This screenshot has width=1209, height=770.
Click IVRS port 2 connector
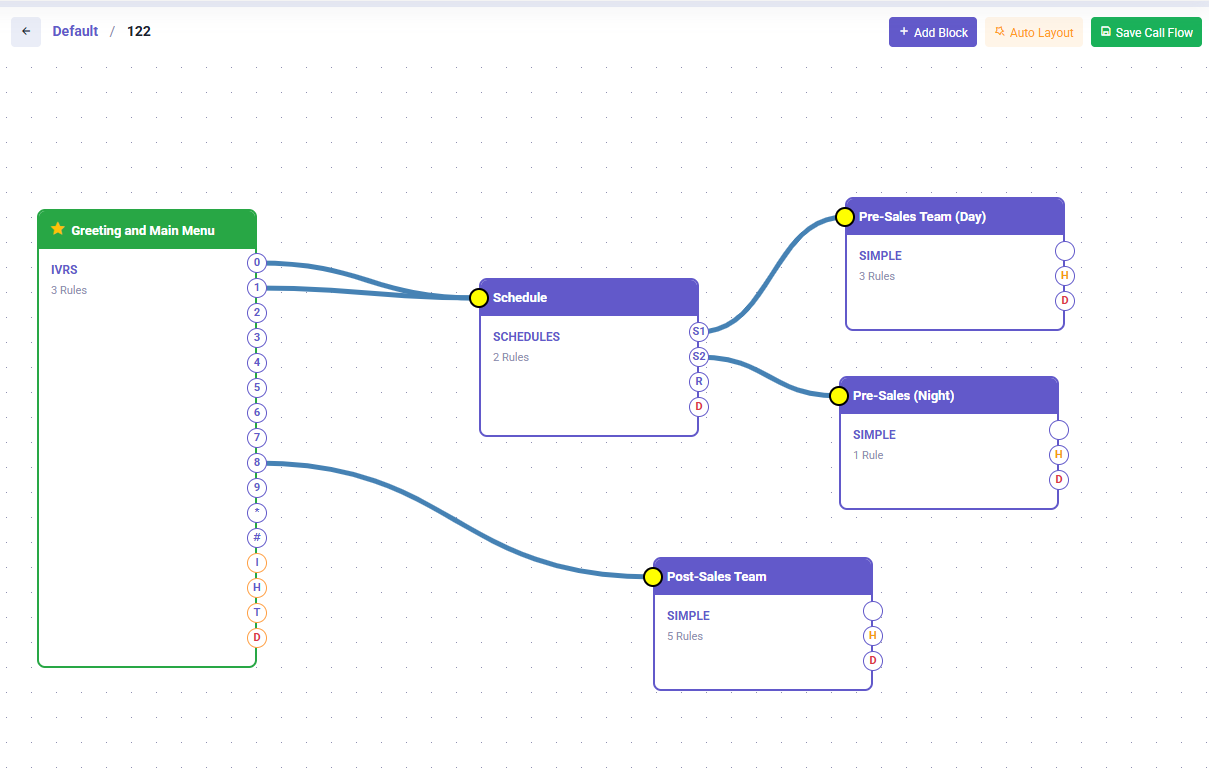257,313
